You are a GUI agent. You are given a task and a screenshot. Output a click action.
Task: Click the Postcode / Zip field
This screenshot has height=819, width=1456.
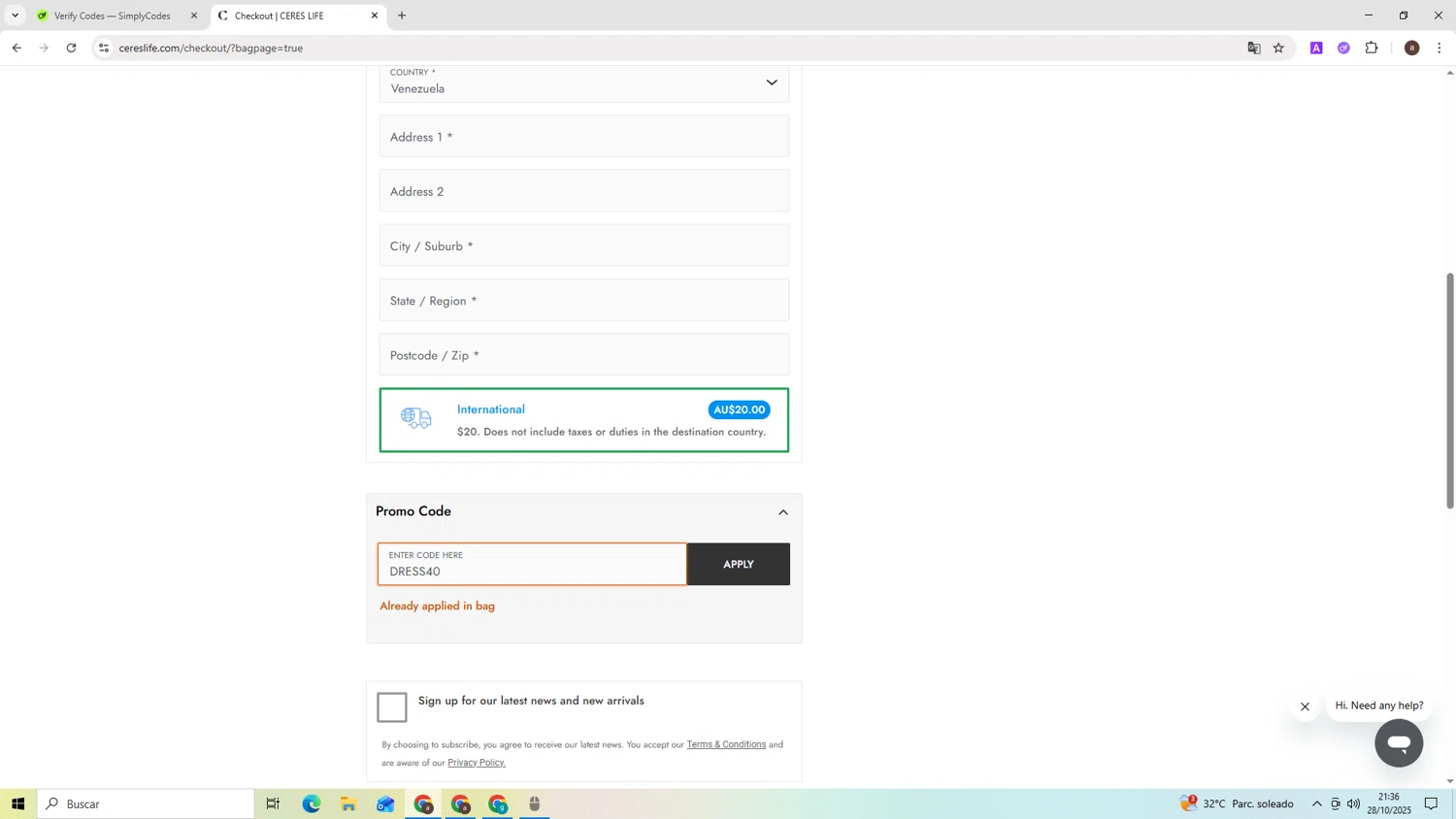tap(584, 355)
